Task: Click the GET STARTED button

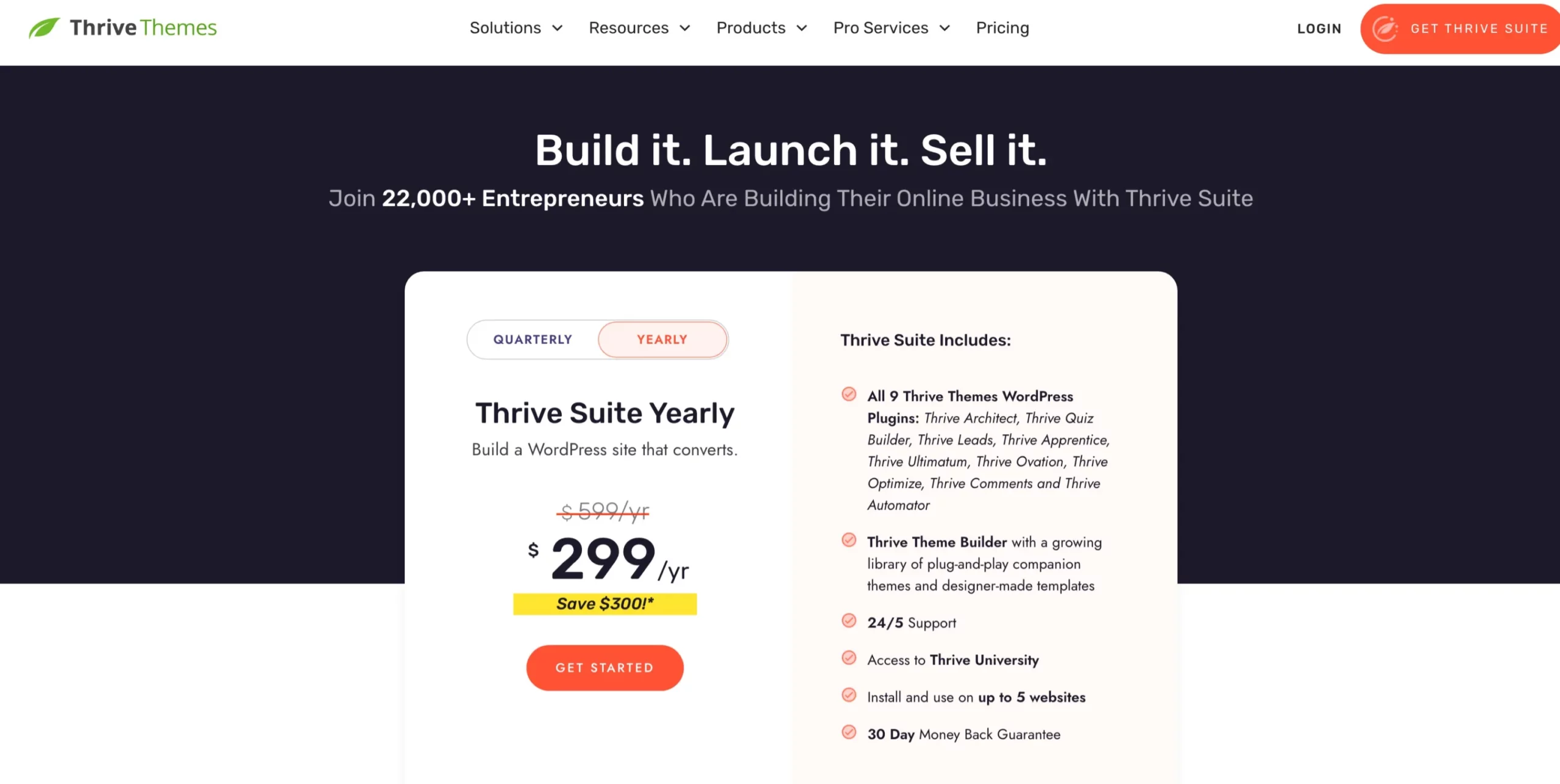Action: [605, 667]
